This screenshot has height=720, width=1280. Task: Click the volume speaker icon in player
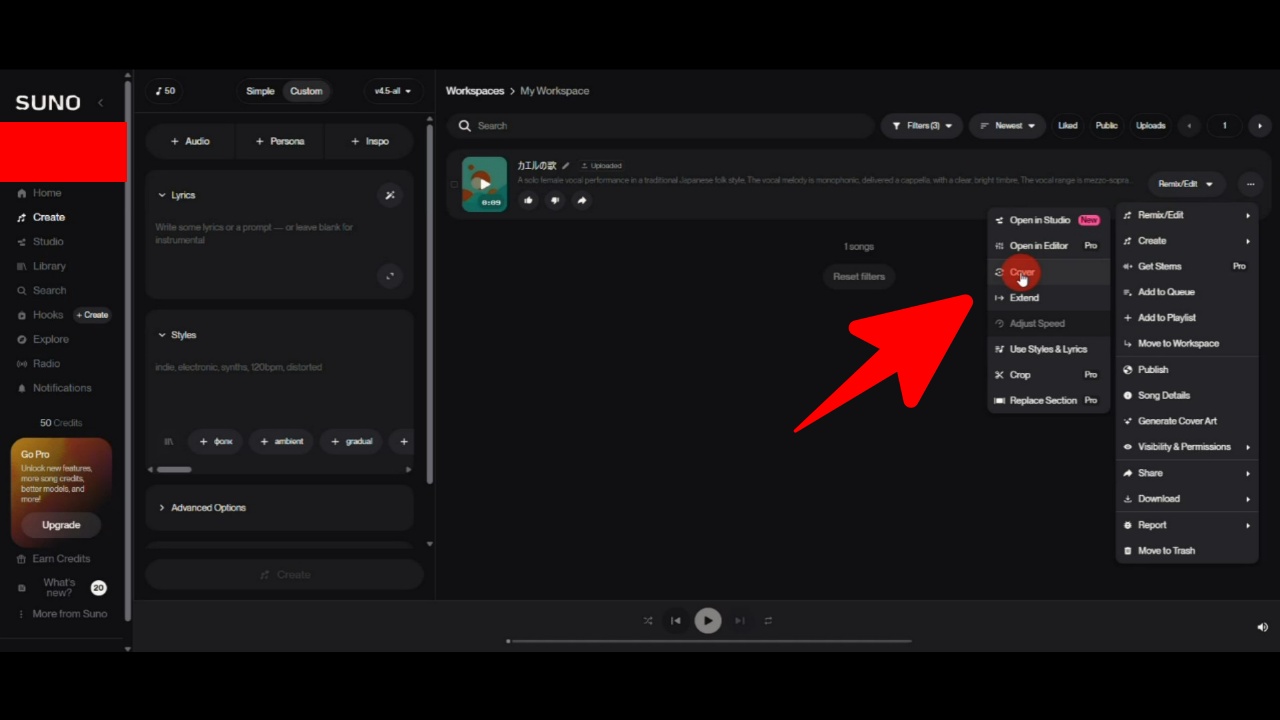click(x=1262, y=627)
